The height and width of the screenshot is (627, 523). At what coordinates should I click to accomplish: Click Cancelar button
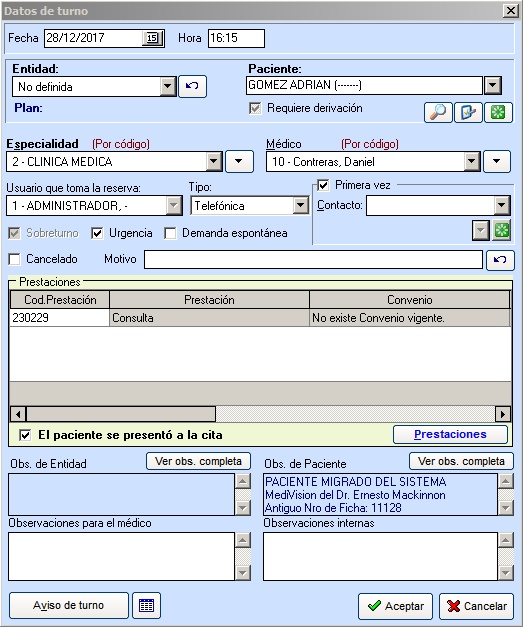[477, 606]
